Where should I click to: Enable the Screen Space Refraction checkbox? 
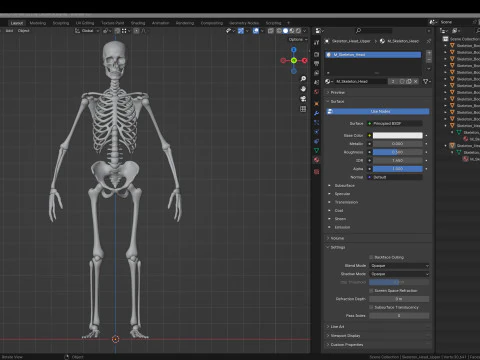pos(371,291)
